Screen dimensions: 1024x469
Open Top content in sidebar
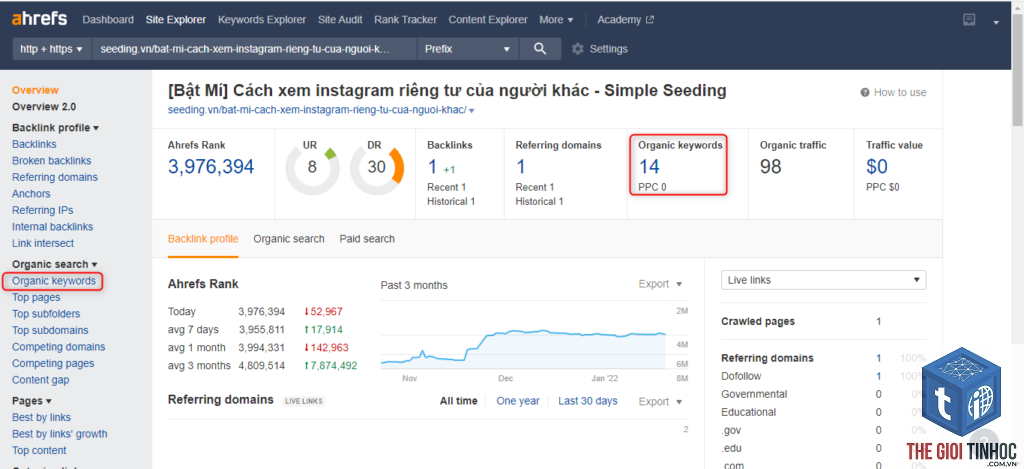[x=39, y=450]
